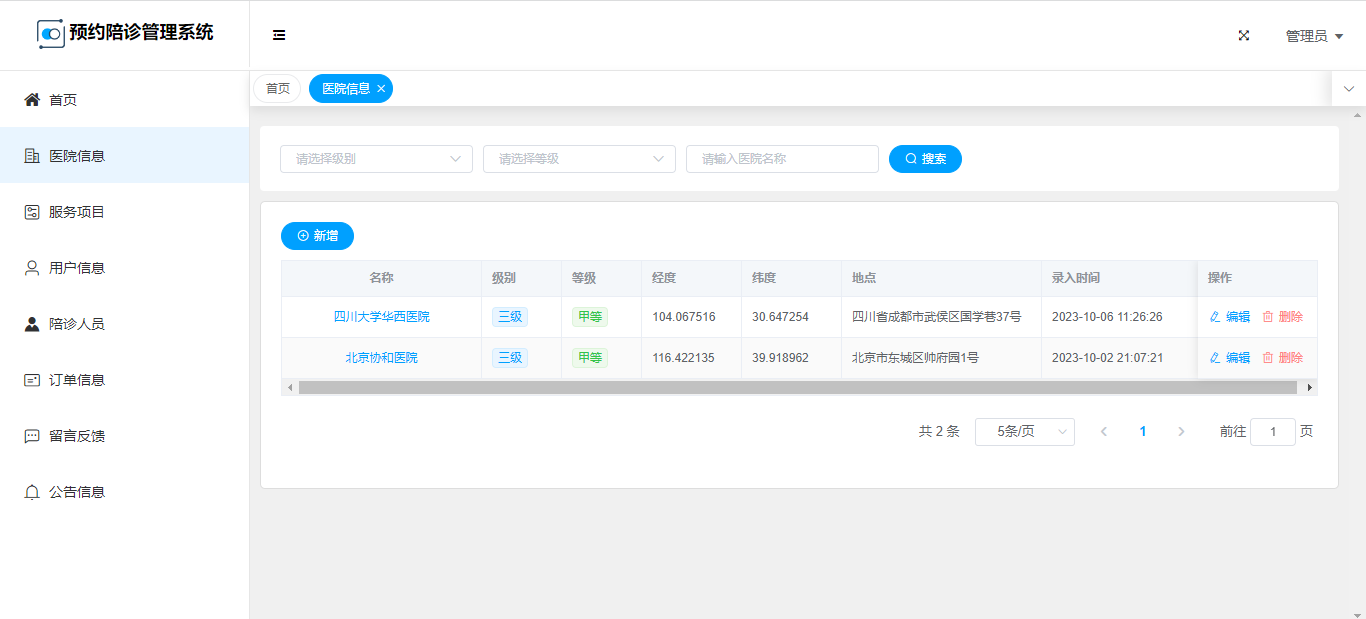Open 公告信息 in the sidebar
Viewport: 1366px width, 619px height.
[x=77, y=492]
